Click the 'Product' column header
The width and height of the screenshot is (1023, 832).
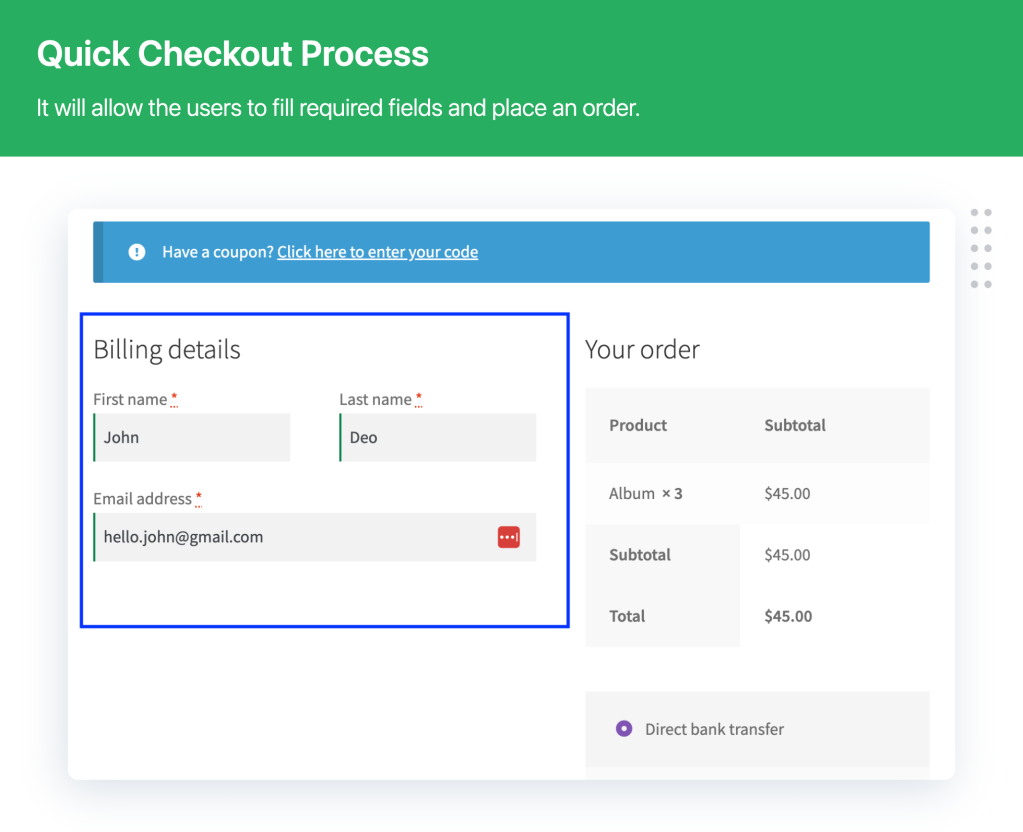click(x=638, y=425)
